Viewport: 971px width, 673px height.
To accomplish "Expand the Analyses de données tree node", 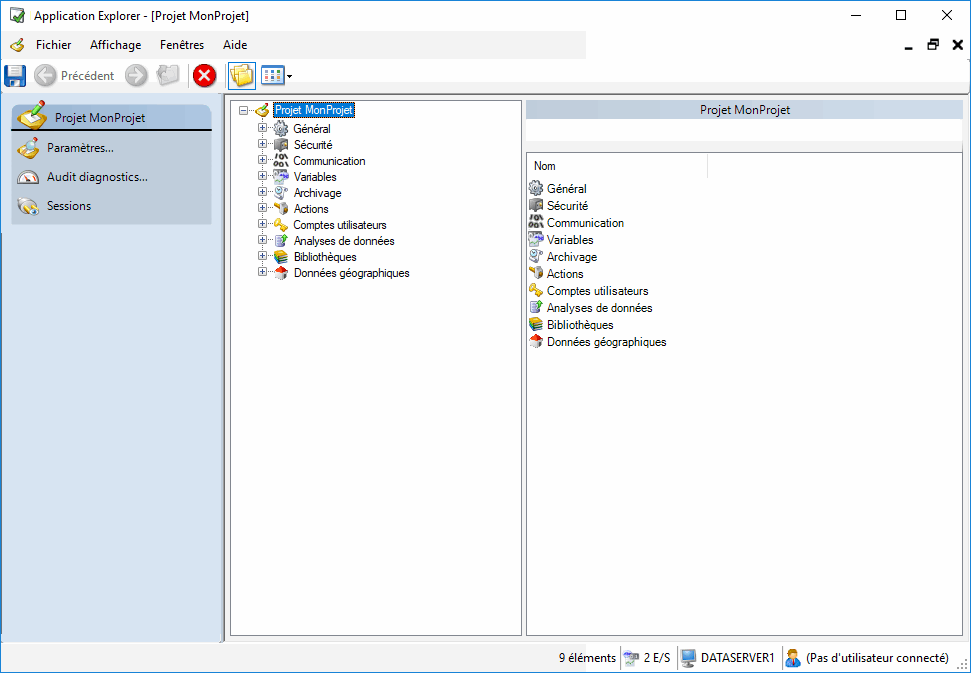I will coord(263,240).
